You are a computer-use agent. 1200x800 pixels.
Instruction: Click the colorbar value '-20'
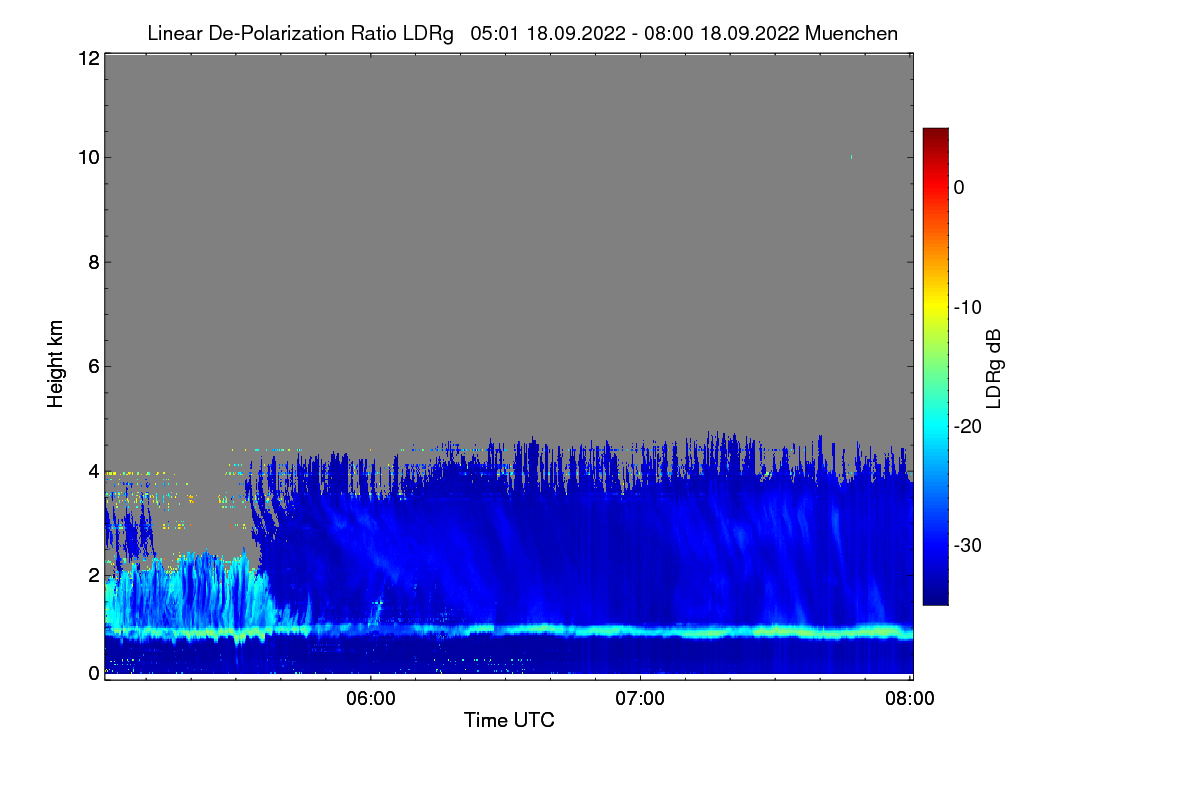968,426
